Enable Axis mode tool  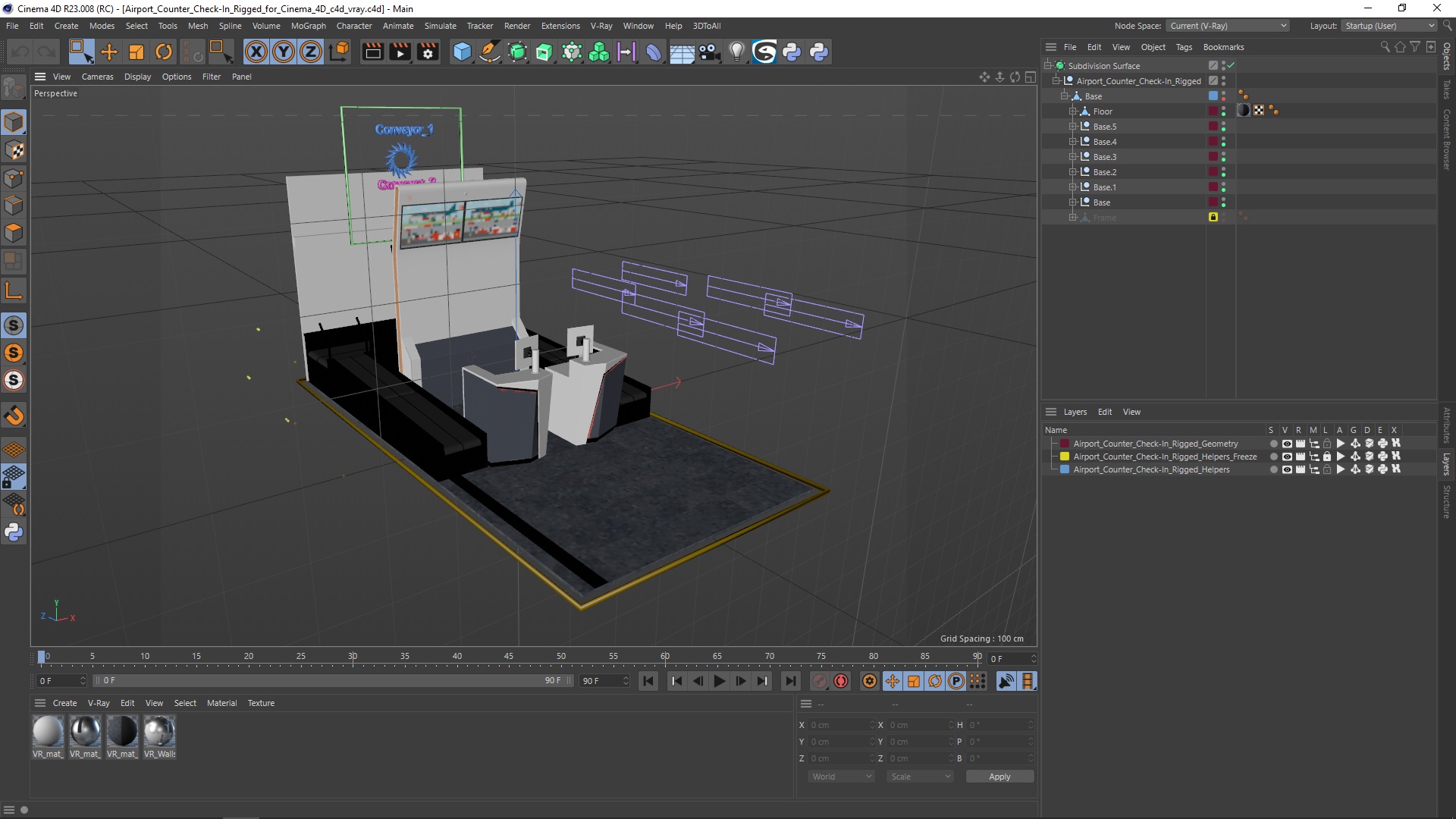tap(14, 290)
